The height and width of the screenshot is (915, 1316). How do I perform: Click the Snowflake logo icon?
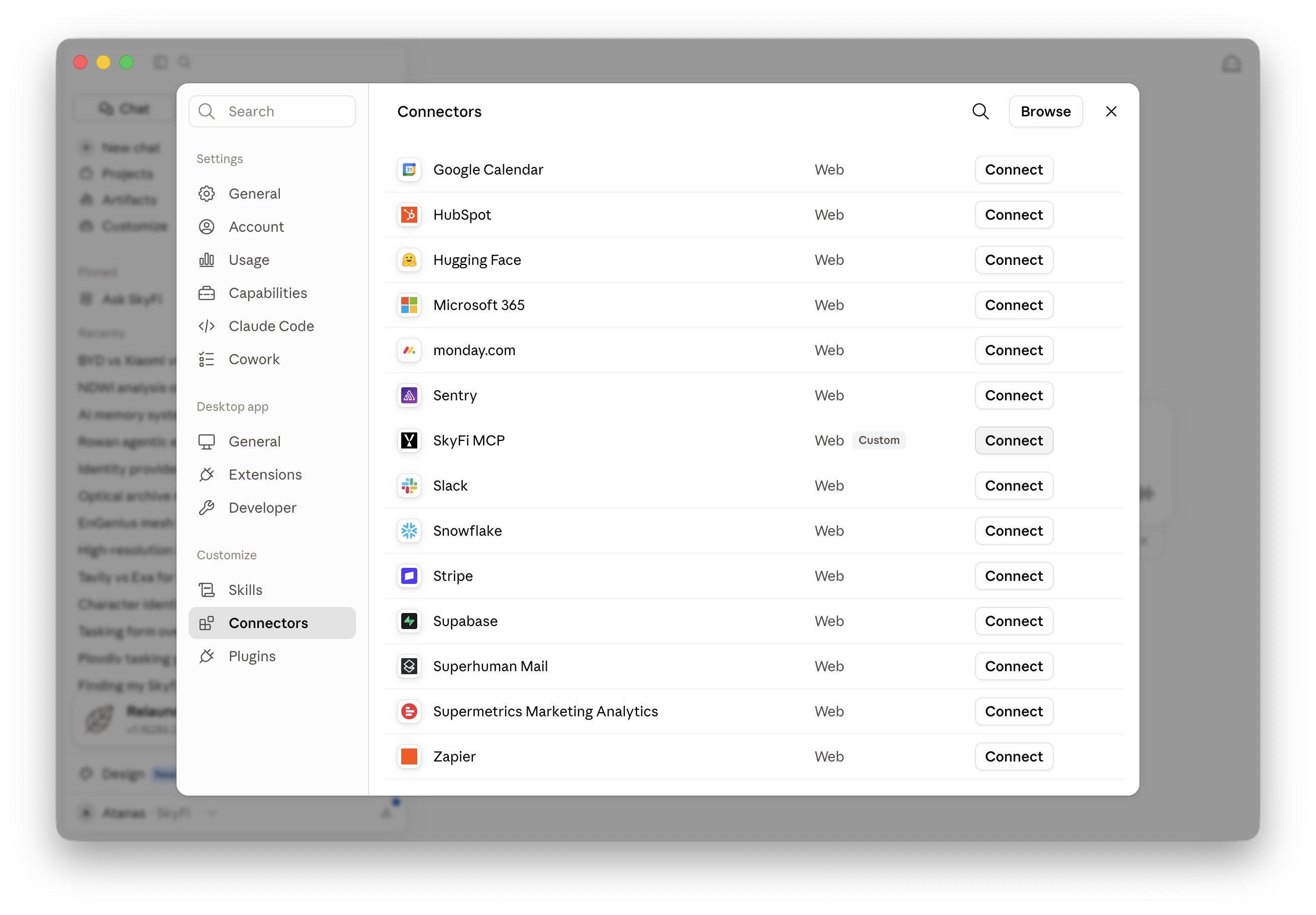tap(409, 531)
